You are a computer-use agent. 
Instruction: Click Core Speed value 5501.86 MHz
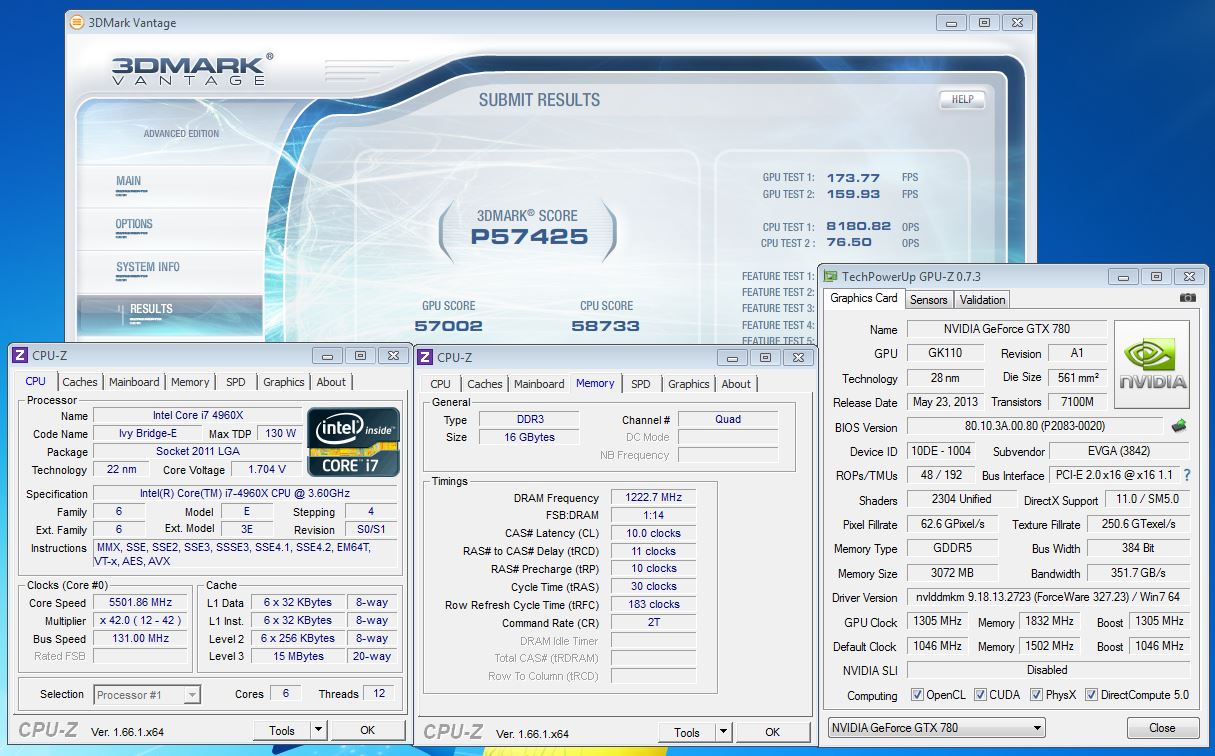click(x=141, y=603)
